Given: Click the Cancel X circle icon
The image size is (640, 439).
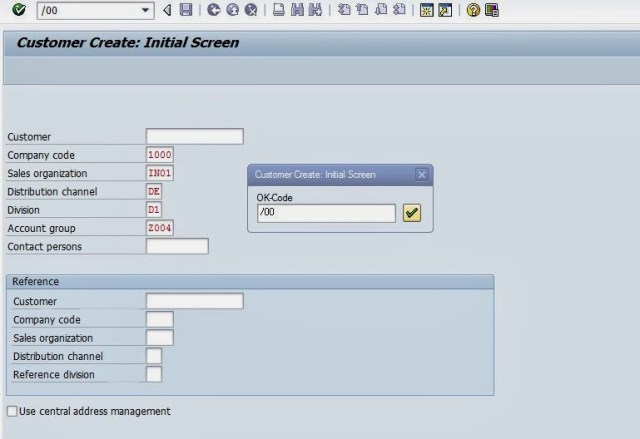Looking at the screenshot, I should [x=251, y=10].
